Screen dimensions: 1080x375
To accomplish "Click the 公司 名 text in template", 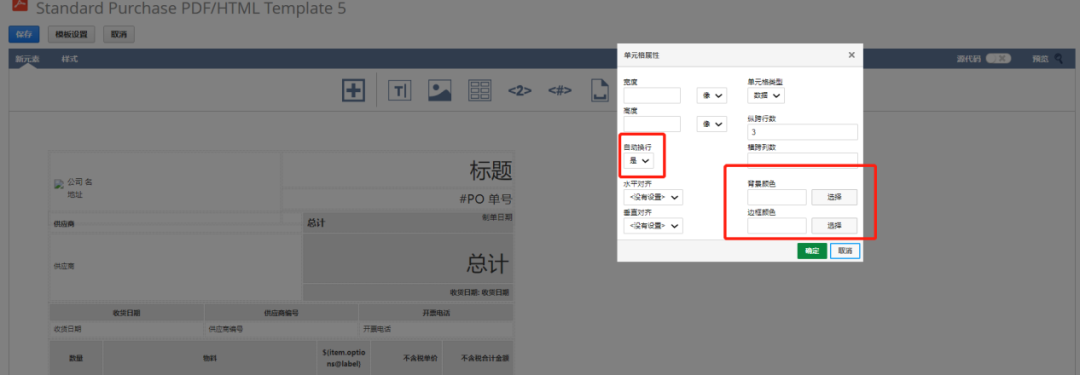I will [x=79, y=183].
